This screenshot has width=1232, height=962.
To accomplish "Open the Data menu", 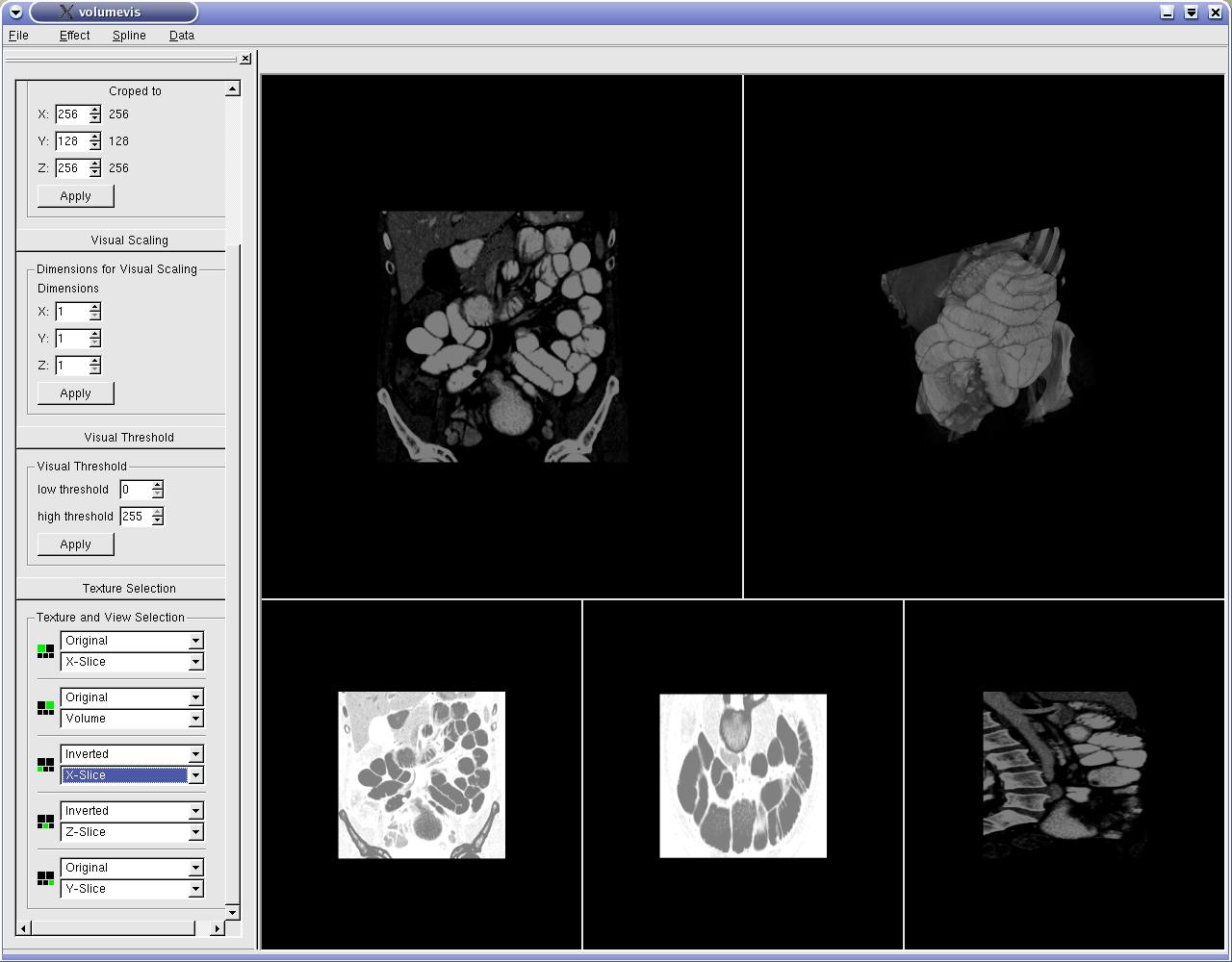I will click(182, 36).
